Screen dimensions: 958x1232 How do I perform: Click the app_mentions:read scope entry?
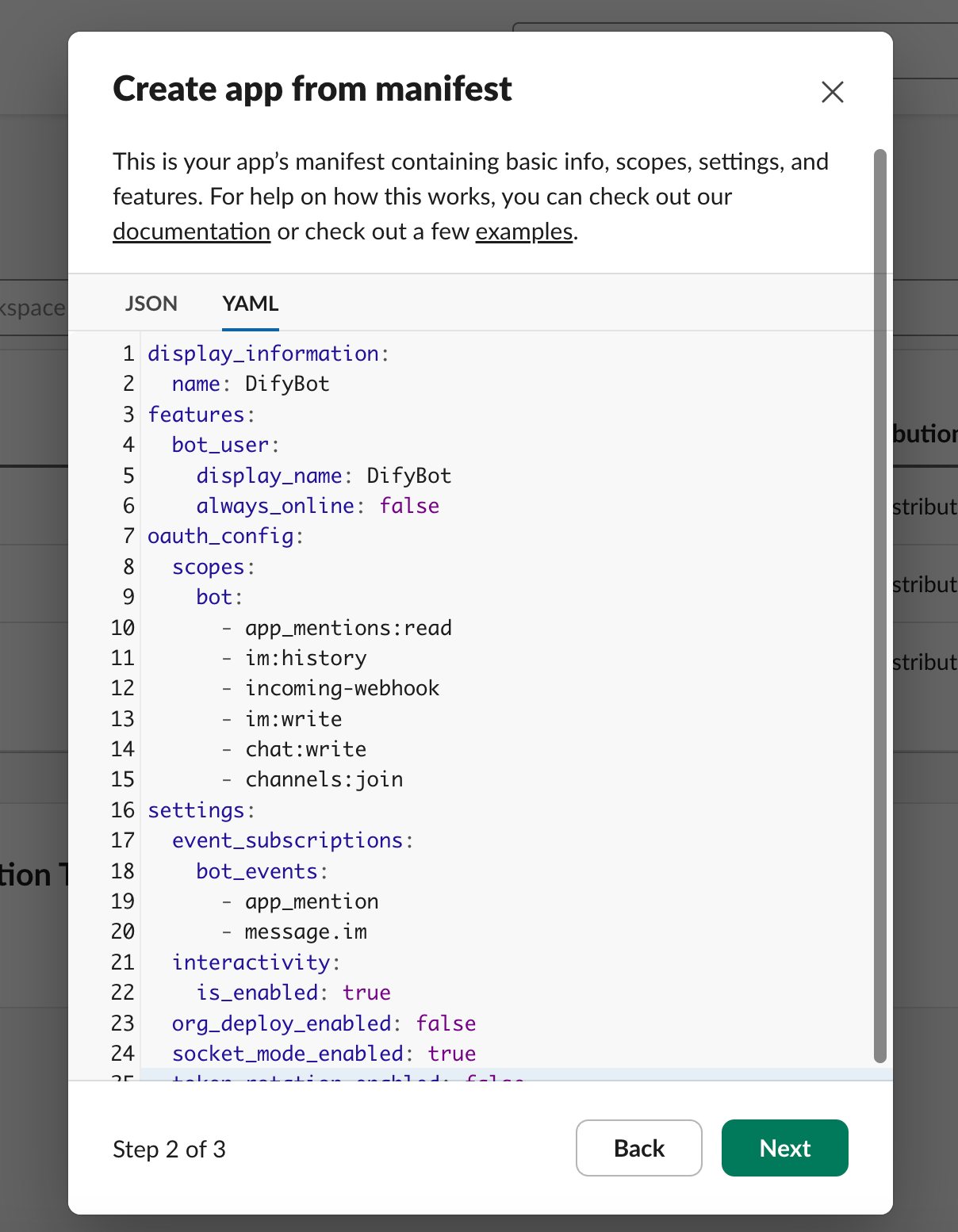pyautogui.click(x=347, y=627)
